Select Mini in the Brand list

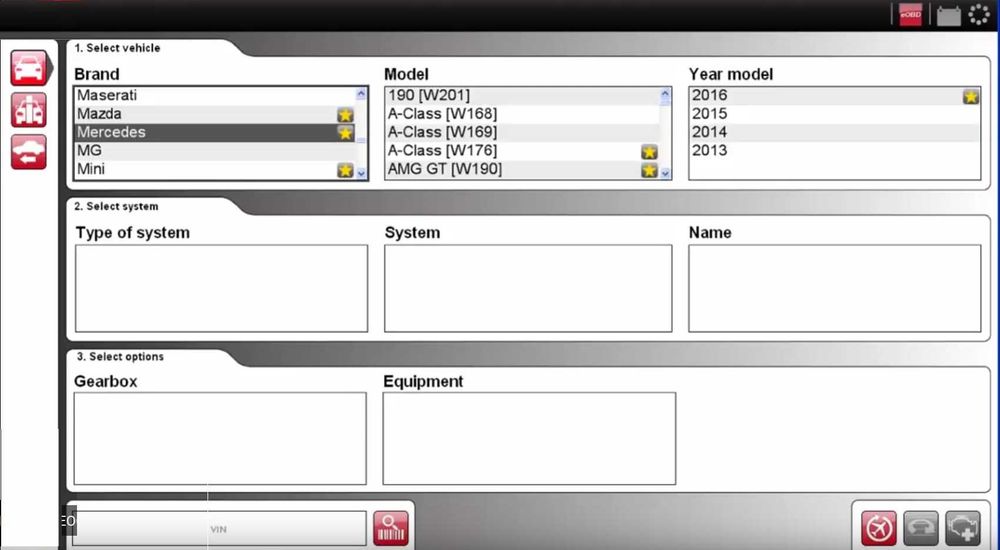pyautogui.click(x=215, y=170)
